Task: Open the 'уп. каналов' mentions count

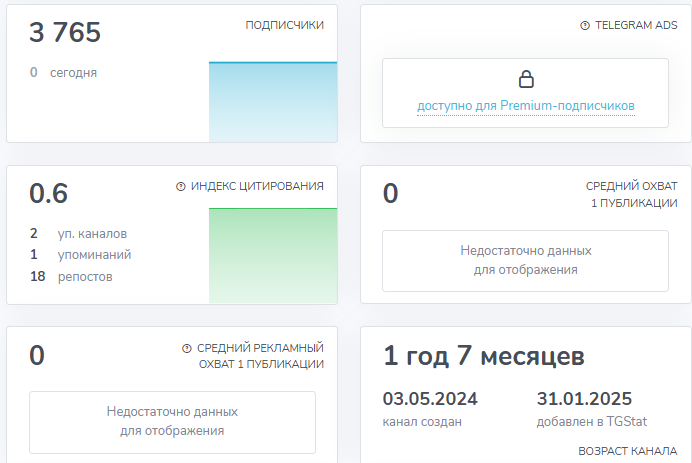Action: click(x=90, y=233)
